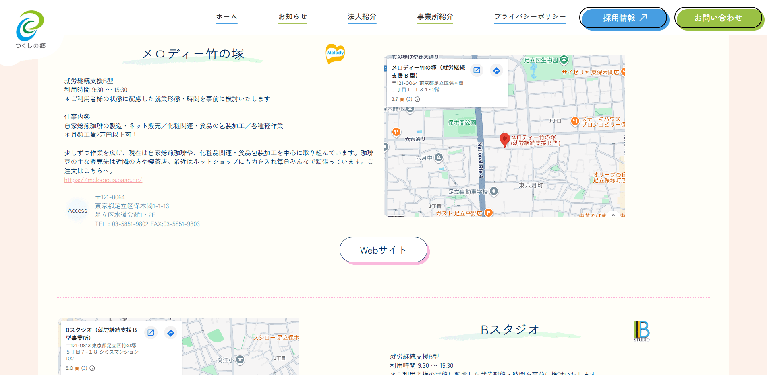Click the orange marker at the upper map bottom

point(489,213)
